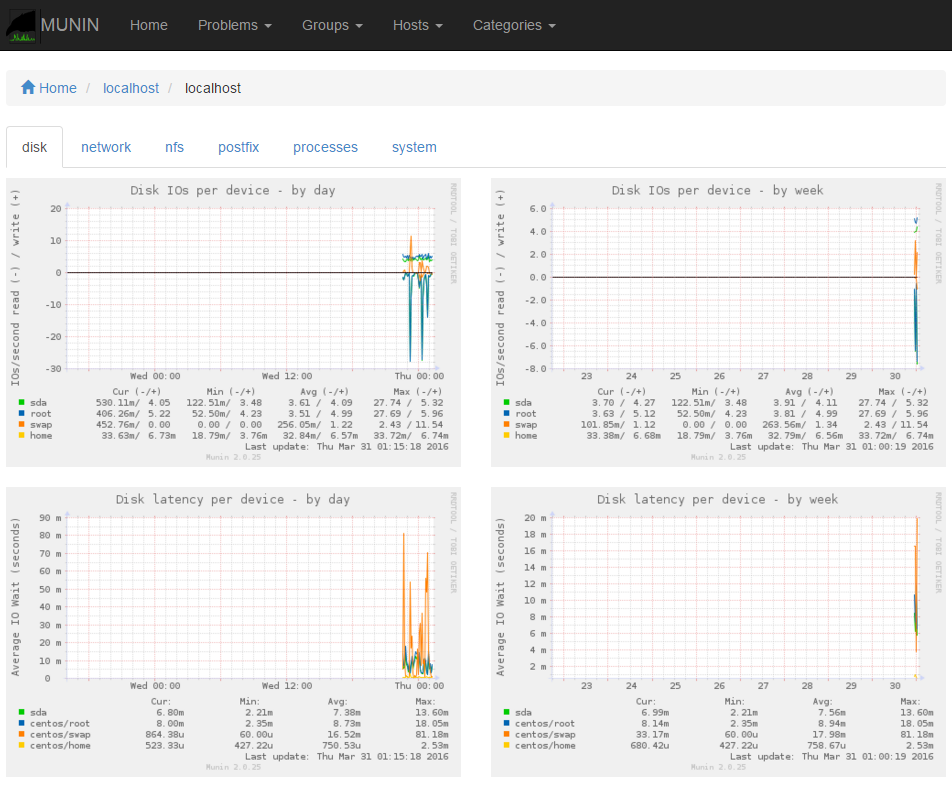Switch to the postfix tab
952x789 pixels.
239,147
